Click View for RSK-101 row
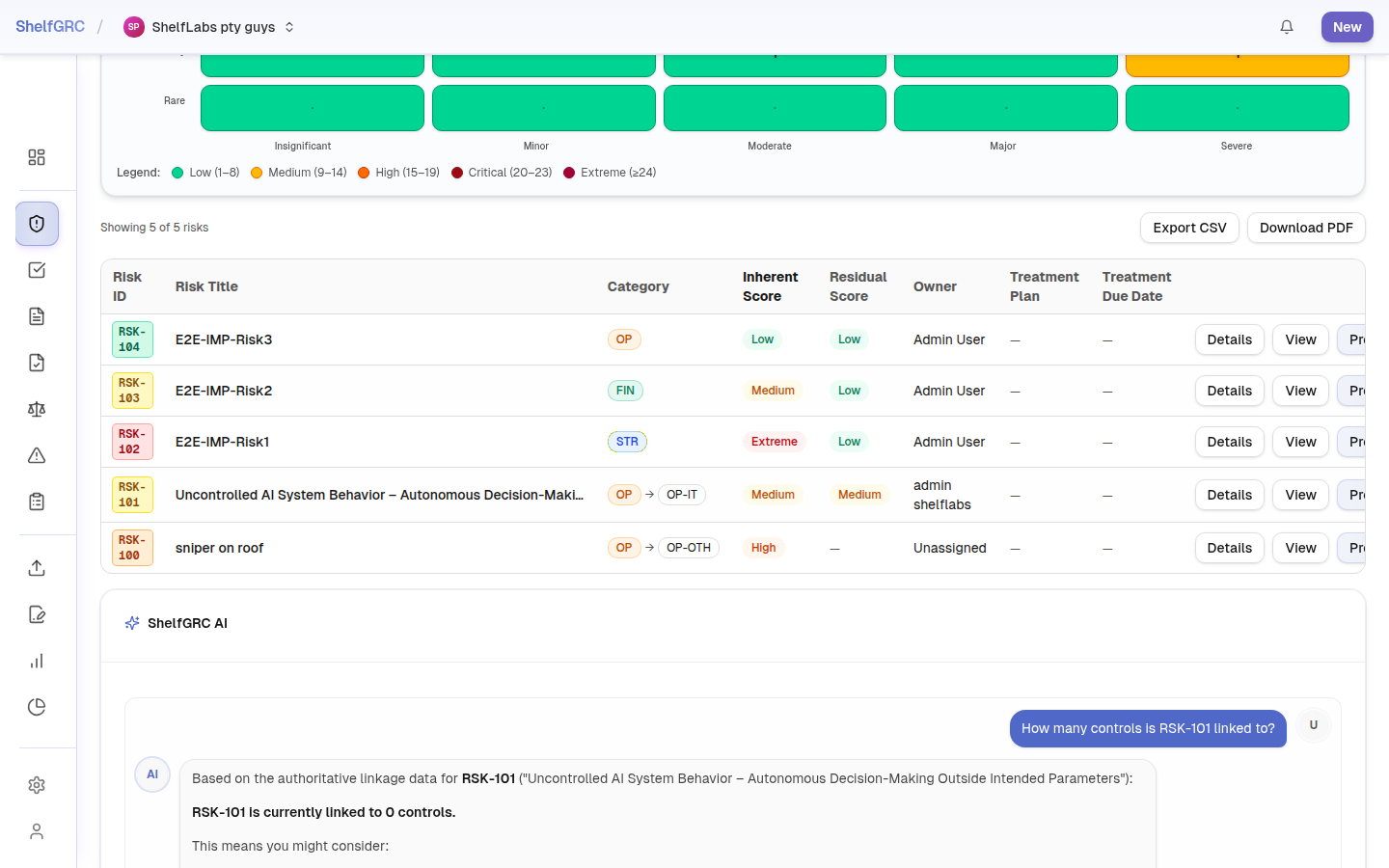Image resolution: width=1389 pixels, height=868 pixels. (x=1300, y=495)
